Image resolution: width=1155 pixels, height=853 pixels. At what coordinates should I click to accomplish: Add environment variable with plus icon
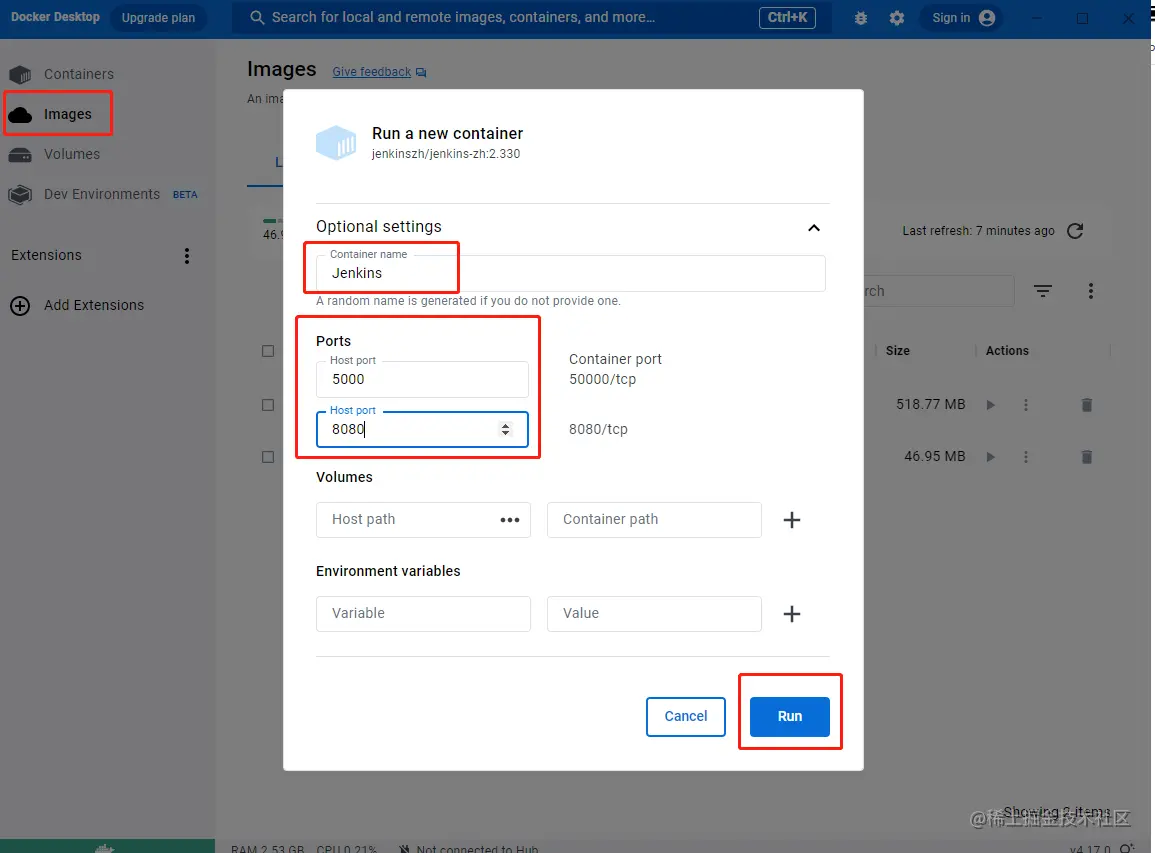tap(792, 614)
